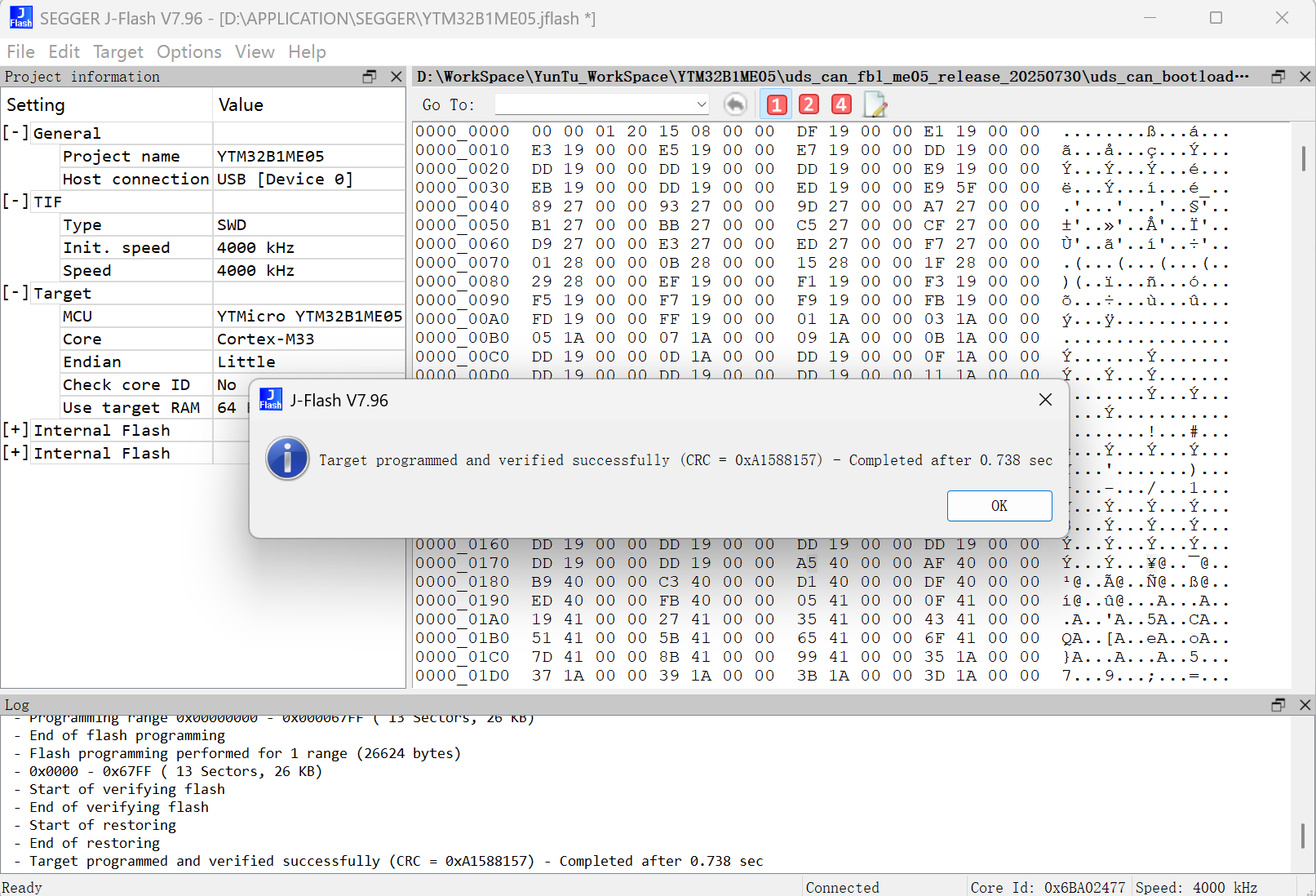Screen dimensions: 1316x896
Task: Open the Target menu
Action: point(118,52)
